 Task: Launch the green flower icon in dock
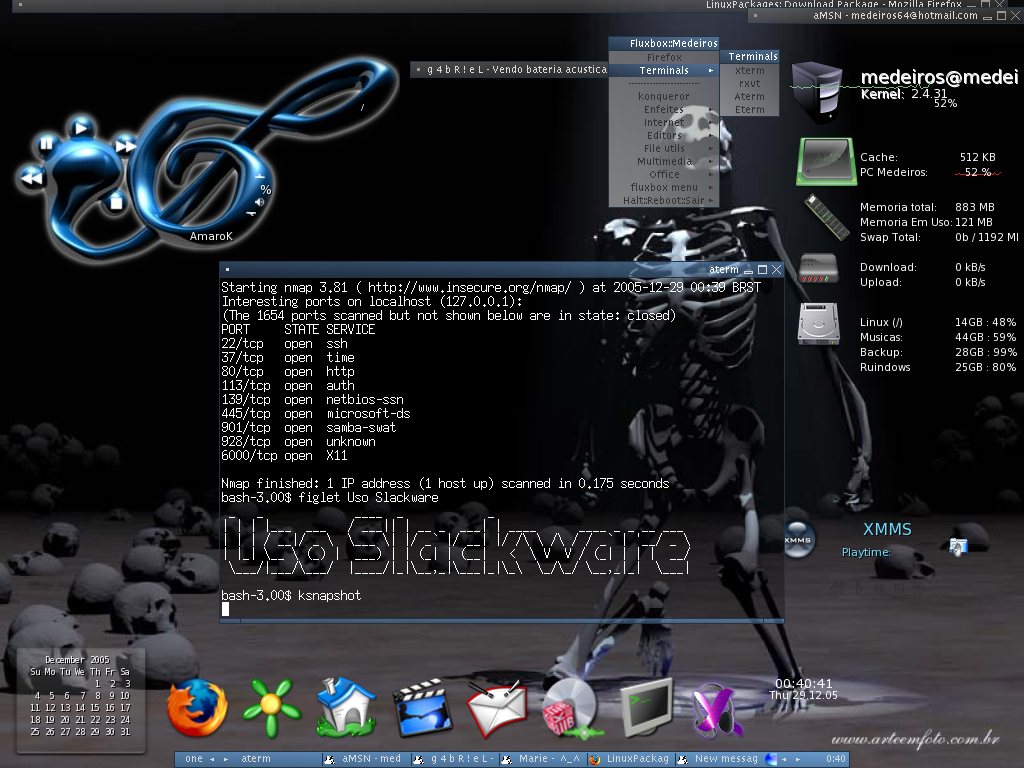coord(271,708)
